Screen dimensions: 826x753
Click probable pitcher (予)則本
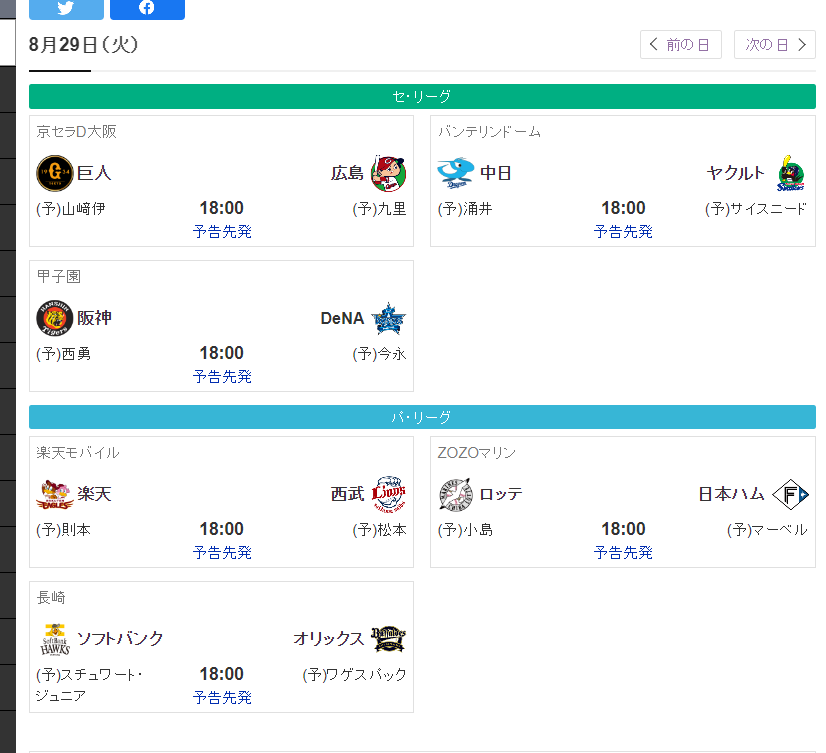[63, 530]
